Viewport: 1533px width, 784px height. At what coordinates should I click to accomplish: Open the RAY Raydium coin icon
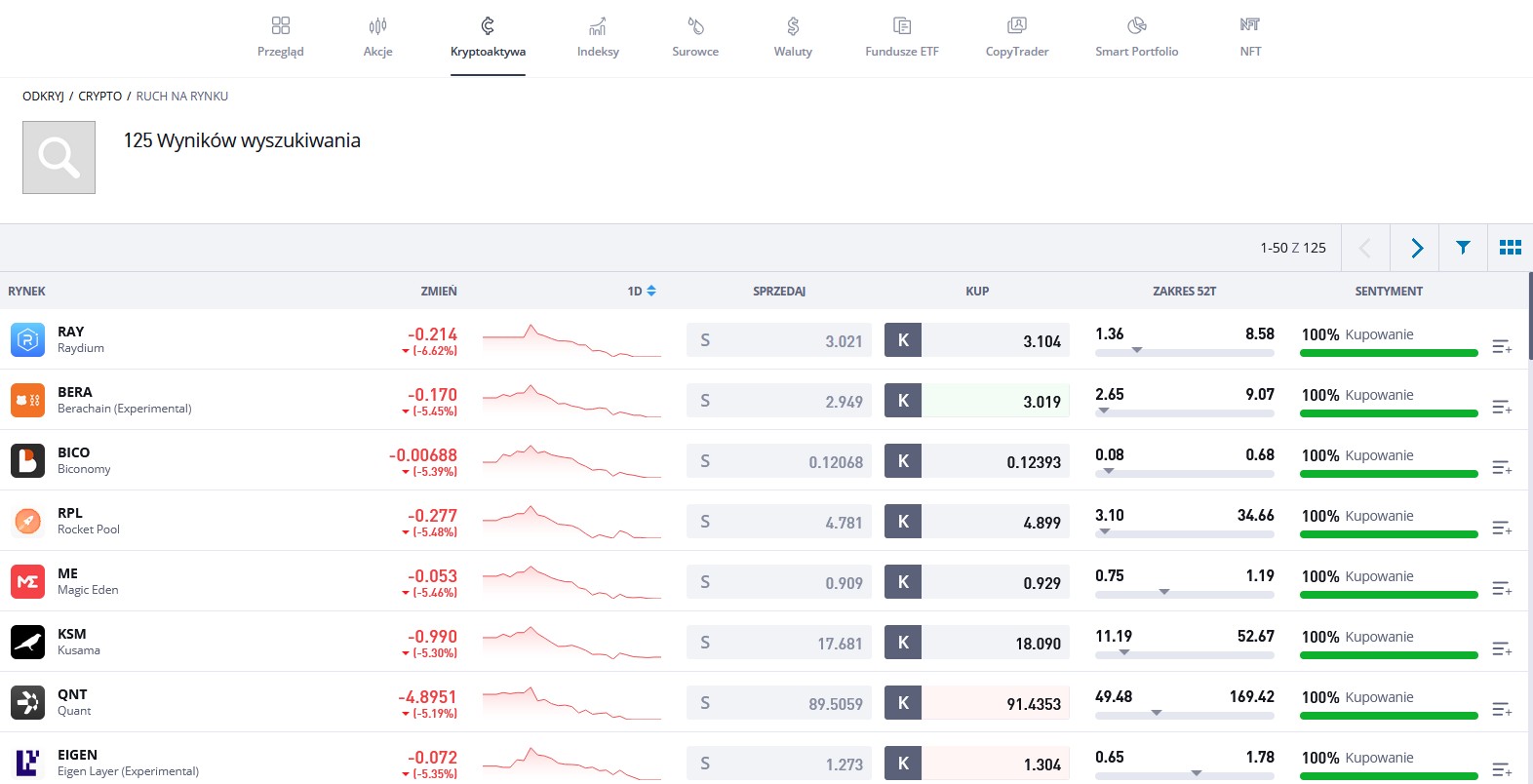27,339
